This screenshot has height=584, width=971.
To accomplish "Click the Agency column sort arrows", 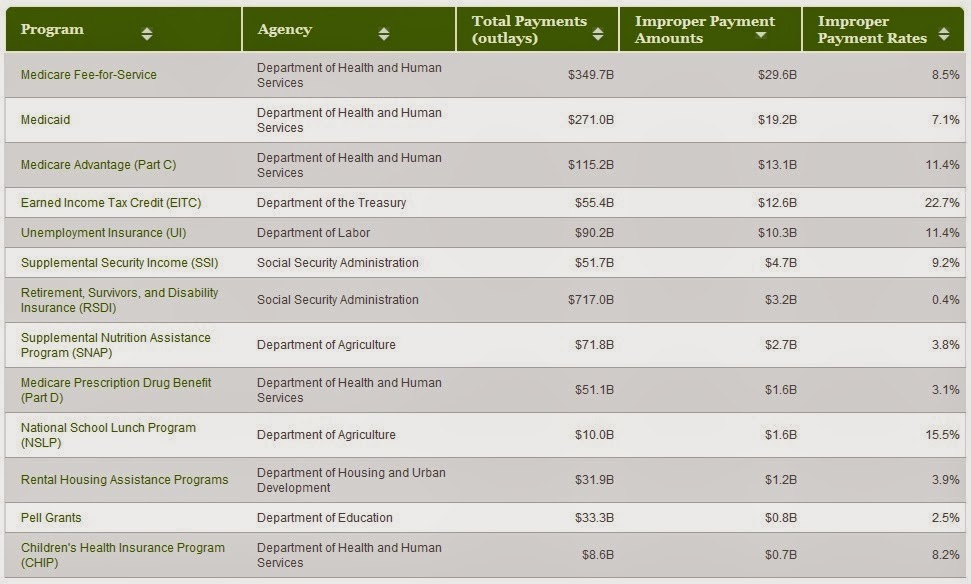I will (x=384, y=34).
